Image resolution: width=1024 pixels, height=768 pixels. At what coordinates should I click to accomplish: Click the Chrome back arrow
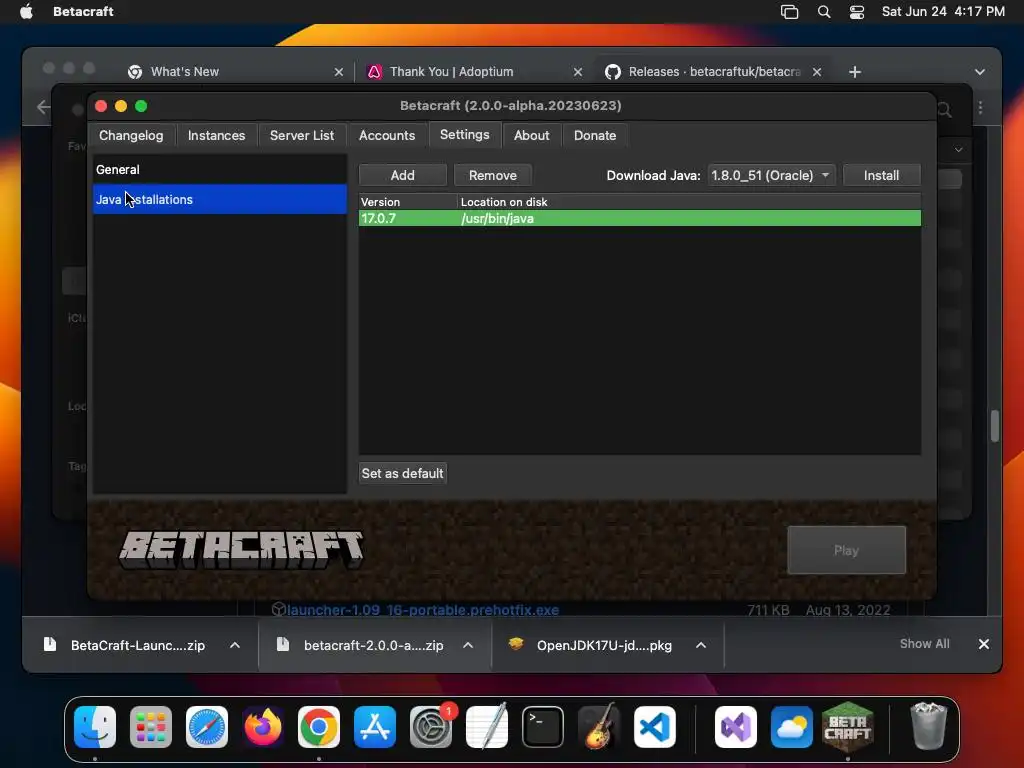(43, 107)
